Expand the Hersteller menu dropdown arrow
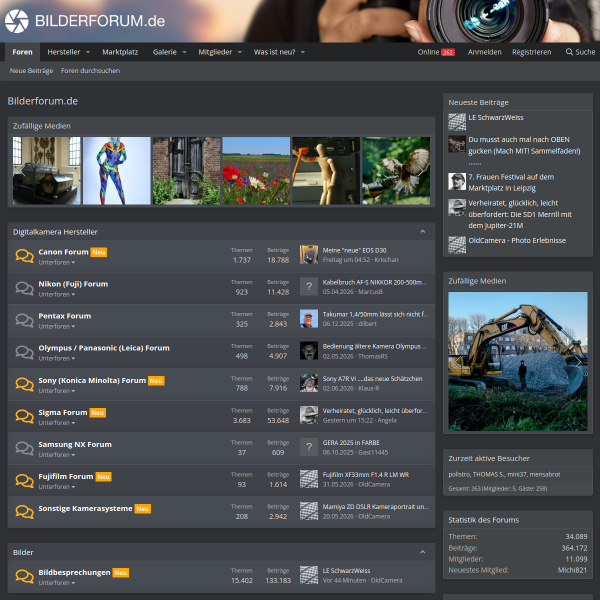This screenshot has width=600, height=600. pos(88,52)
